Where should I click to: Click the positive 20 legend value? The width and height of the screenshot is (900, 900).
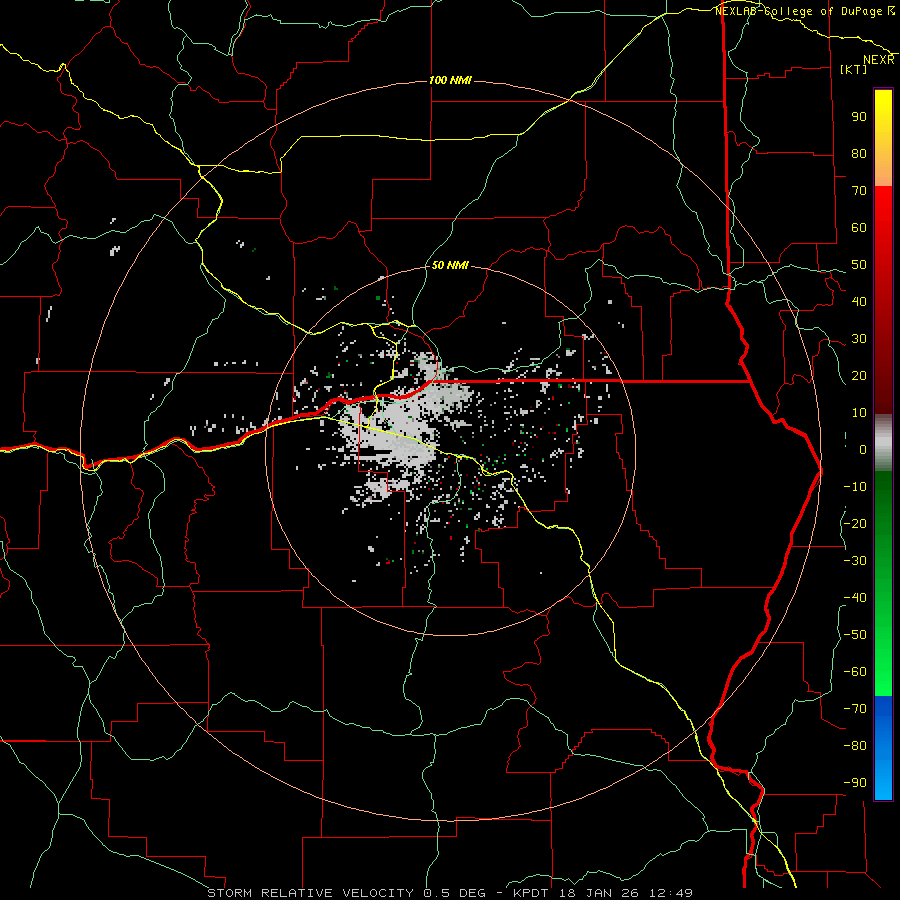(859, 375)
